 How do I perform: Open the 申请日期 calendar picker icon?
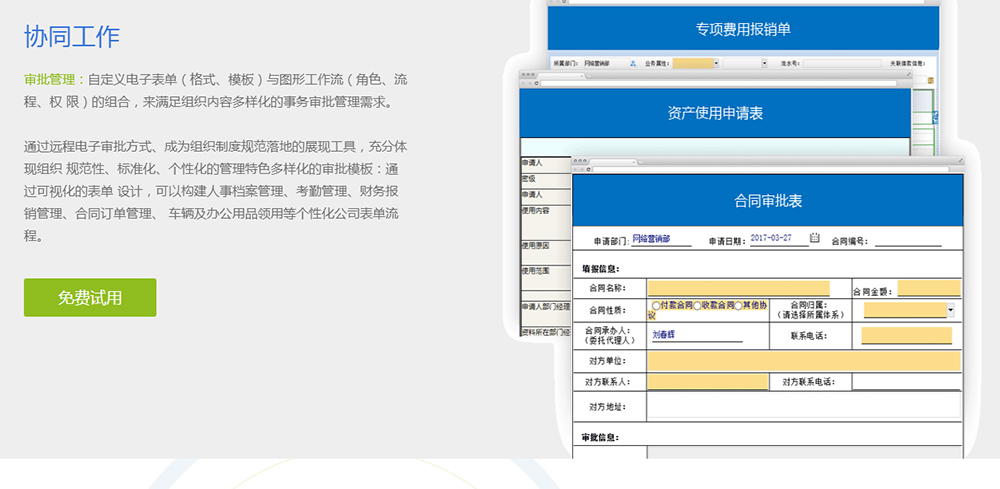[814, 238]
